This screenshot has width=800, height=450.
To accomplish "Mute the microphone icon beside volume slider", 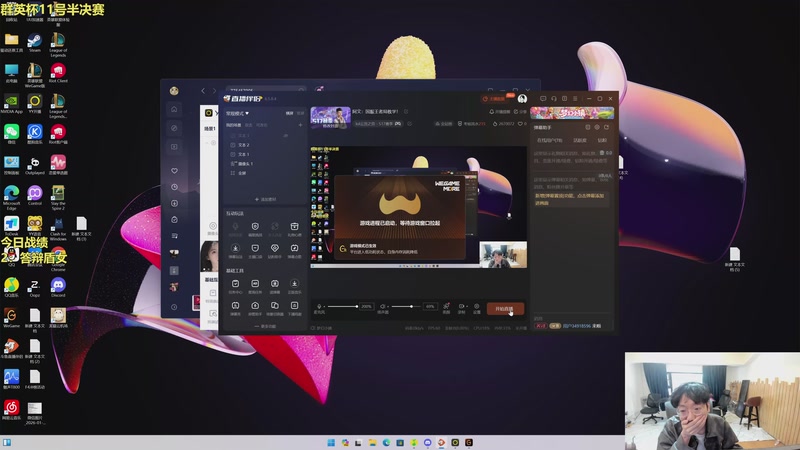I will point(319,307).
